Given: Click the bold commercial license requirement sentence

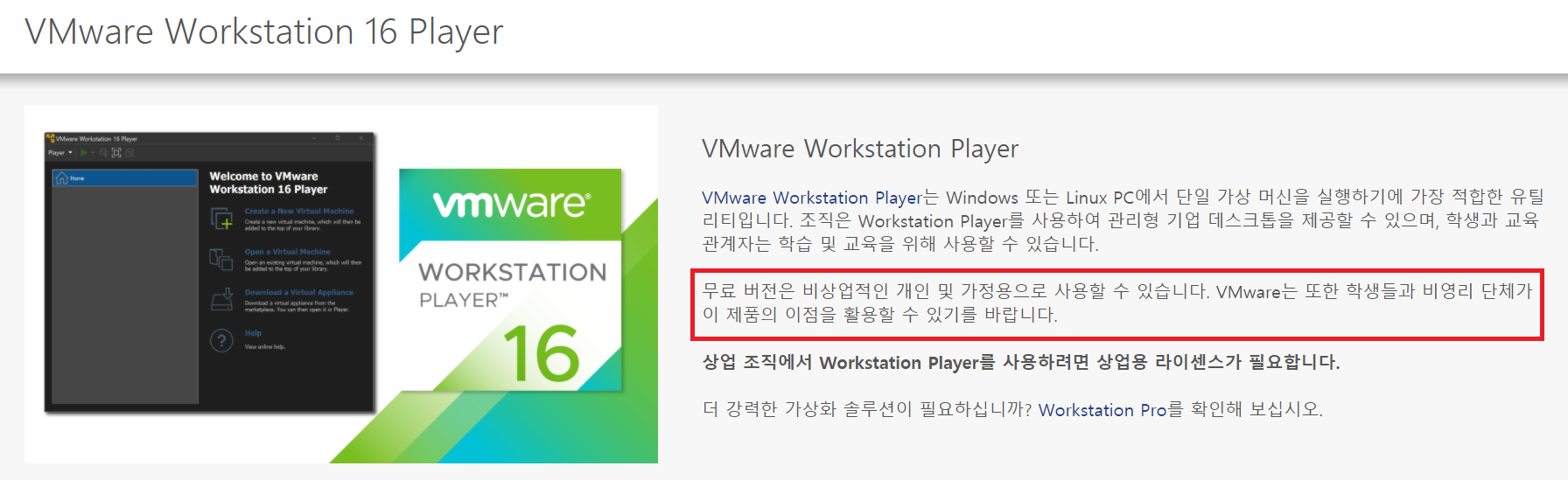Looking at the screenshot, I should (1021, 362).
